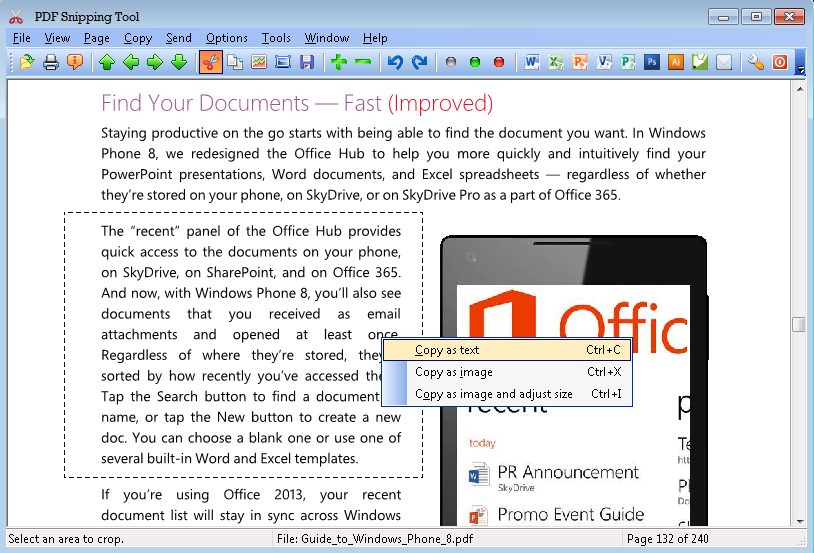Expand the toolbar overflow arrow
814x553 pixels.
click(799, 62)
